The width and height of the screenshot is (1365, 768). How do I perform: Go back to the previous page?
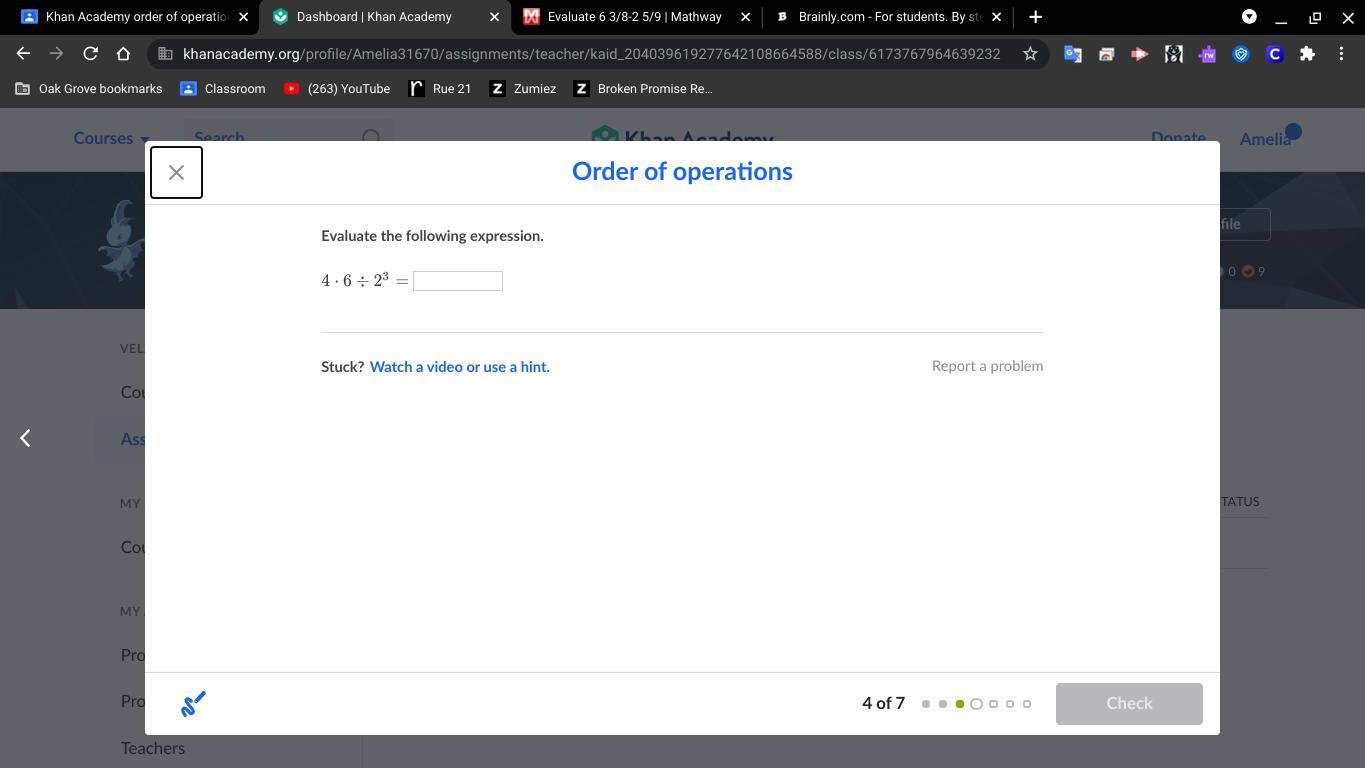(x=23, y=54)
